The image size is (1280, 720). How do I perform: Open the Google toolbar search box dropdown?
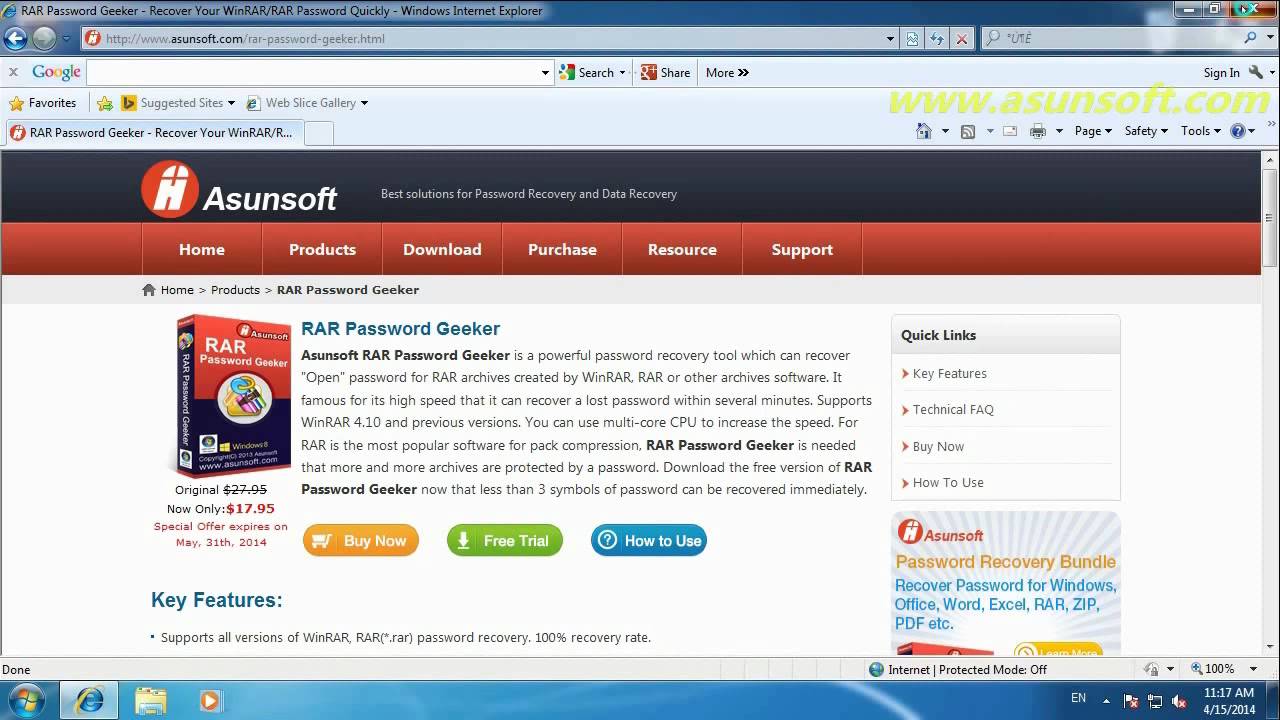[x=545, y=72]
